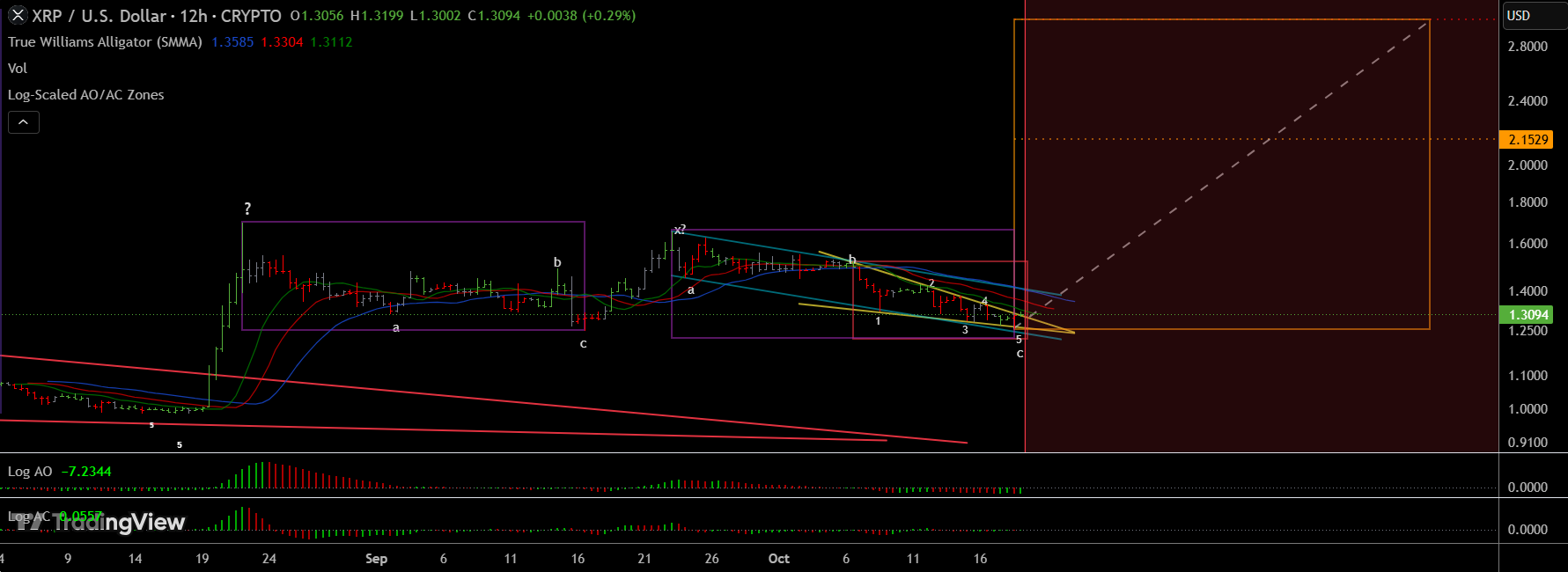
Task: Select the wave label "2" on chart
Action: [x=931, y=283]
